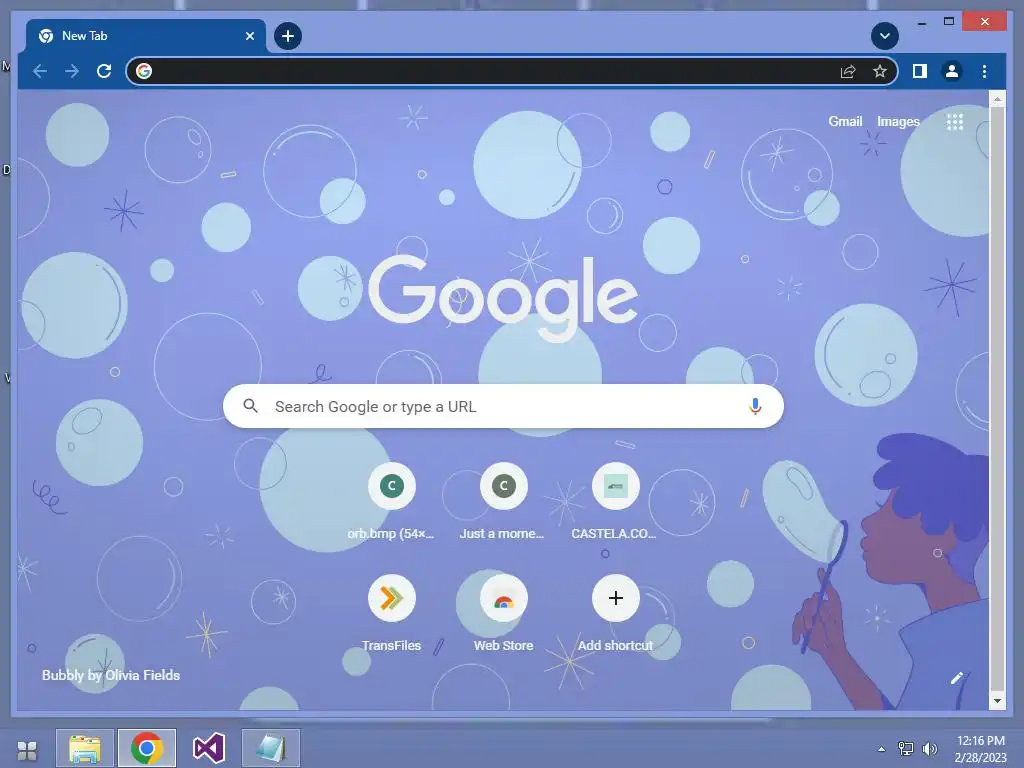Open the Images link

click(x=898, y=121)
